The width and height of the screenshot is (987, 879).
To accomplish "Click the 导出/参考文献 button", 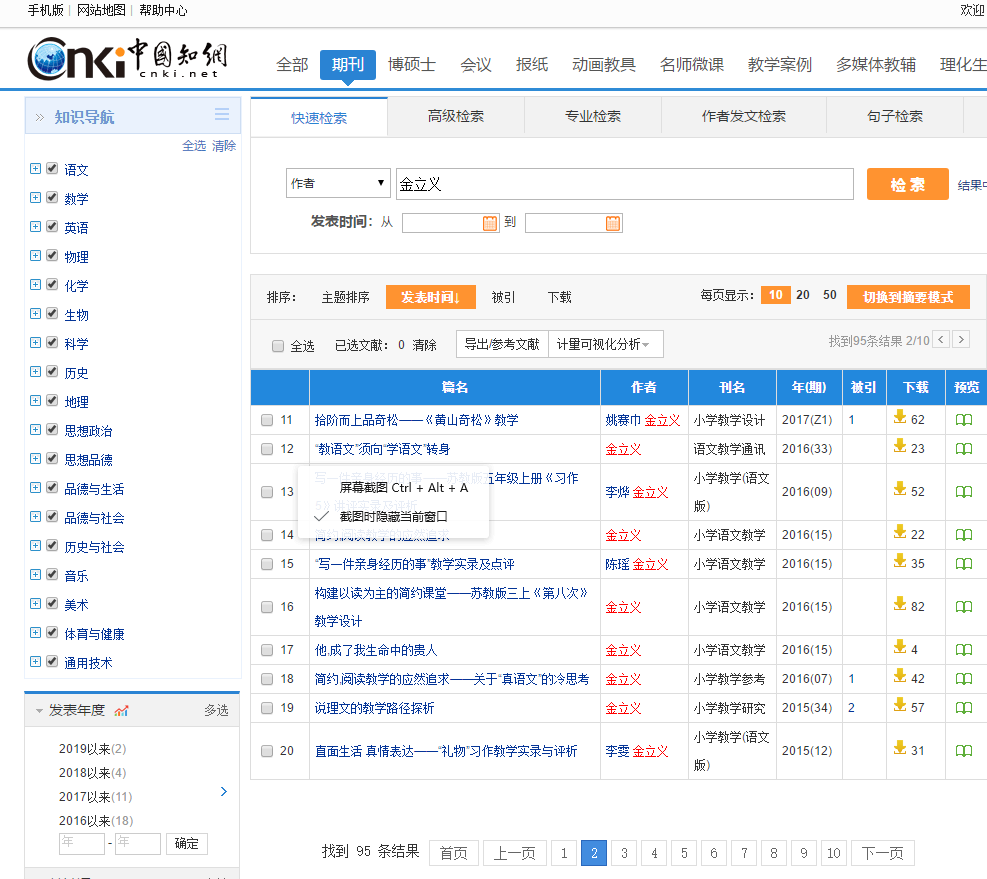I will (502, 344).
